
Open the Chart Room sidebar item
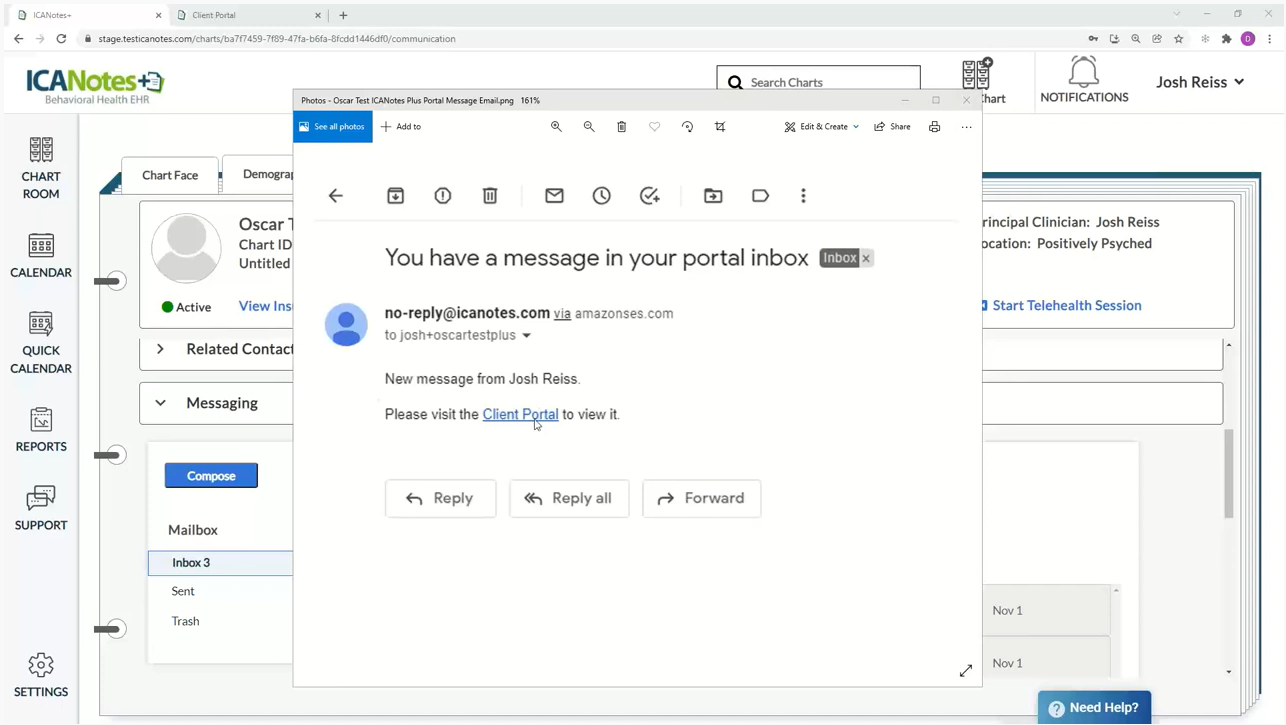click(x=41, y=169)
